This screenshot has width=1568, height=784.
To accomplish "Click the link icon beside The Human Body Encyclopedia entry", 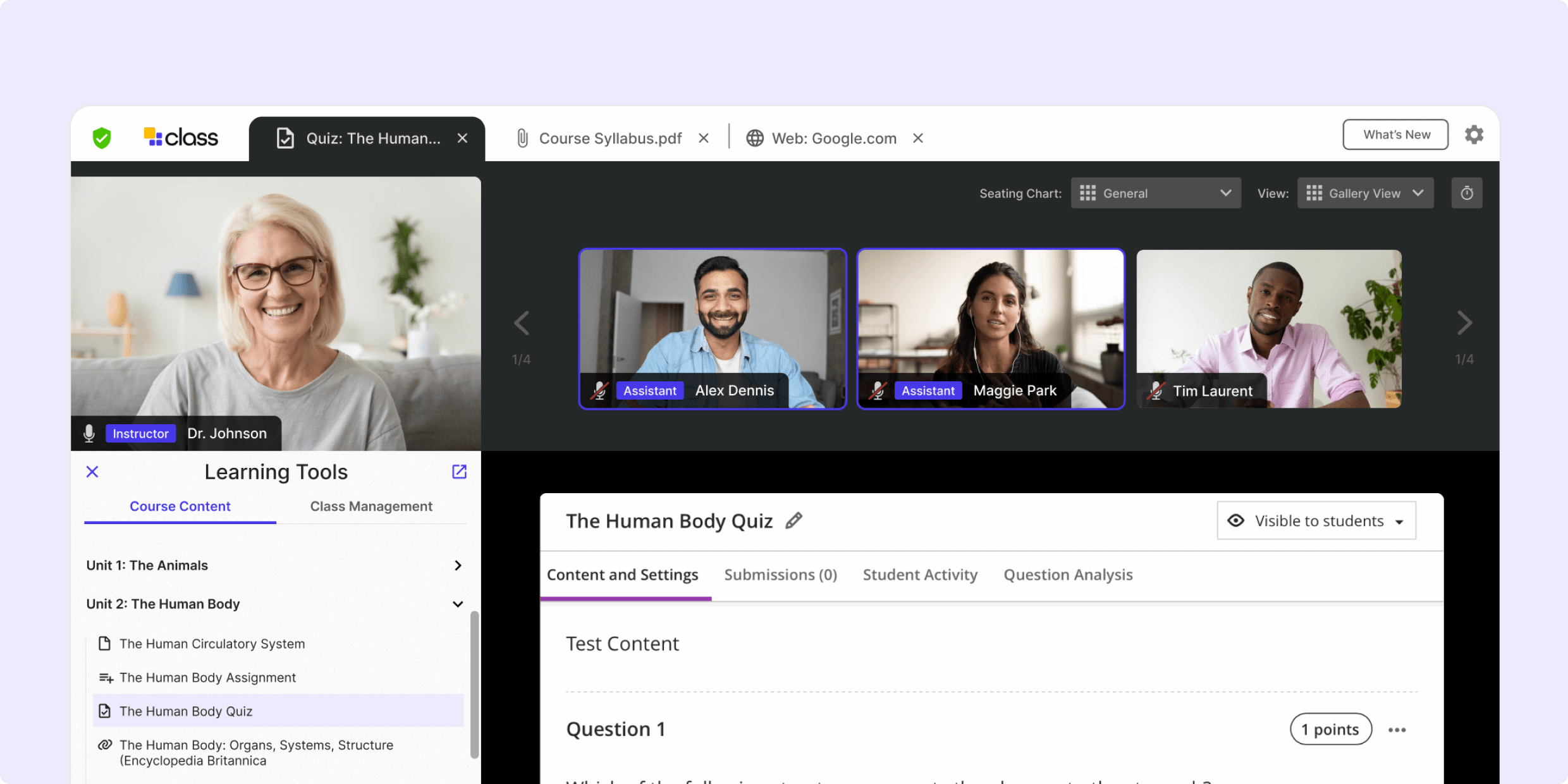I will click(105, 745).
